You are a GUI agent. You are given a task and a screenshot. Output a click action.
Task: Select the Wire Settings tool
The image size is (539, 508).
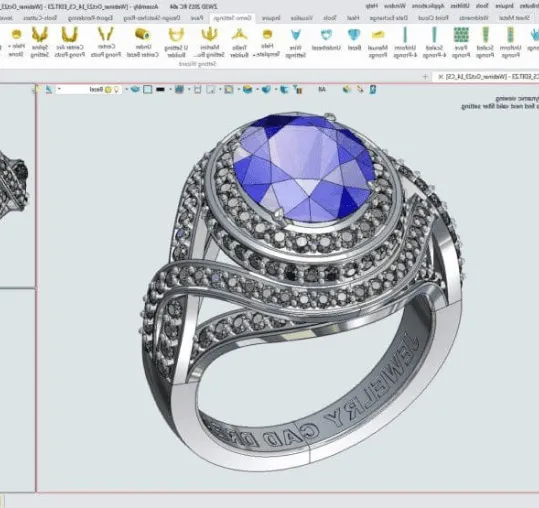(x=296, y=43)
